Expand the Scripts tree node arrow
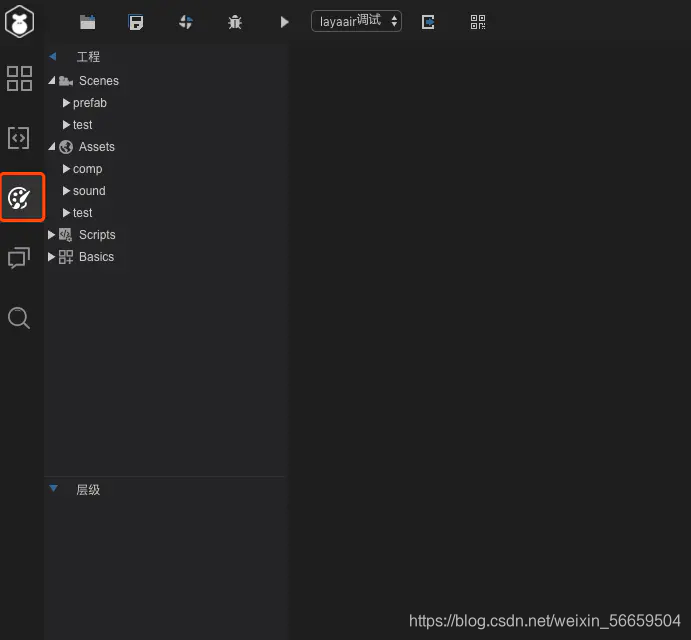 (x=51, y=234)
